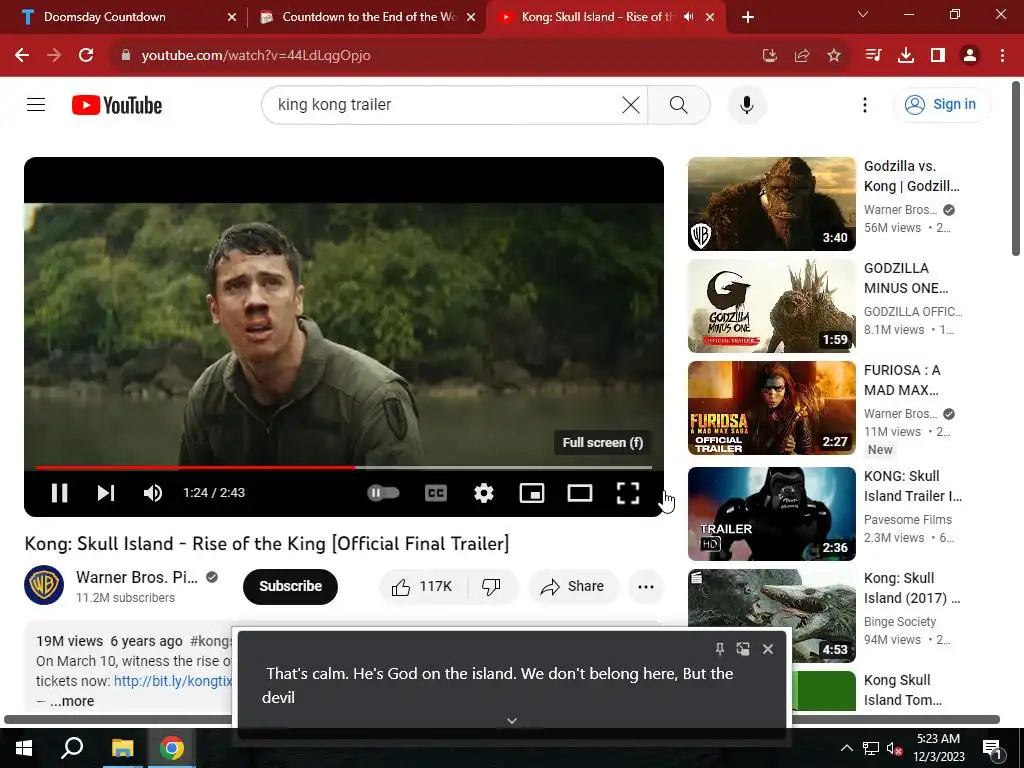Viewport: 1024px width, 768px height.
Task: Open notification center icon
Action: [x=991, y=748]
